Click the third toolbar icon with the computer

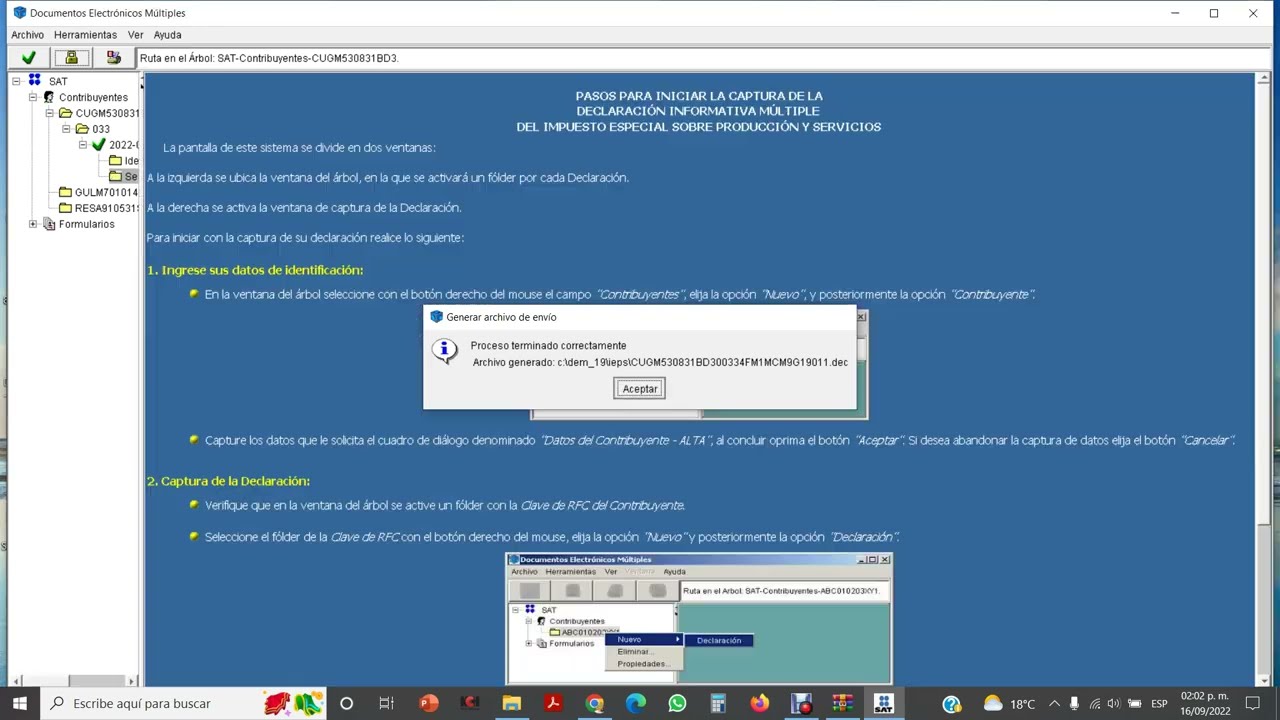pos(113,58)
